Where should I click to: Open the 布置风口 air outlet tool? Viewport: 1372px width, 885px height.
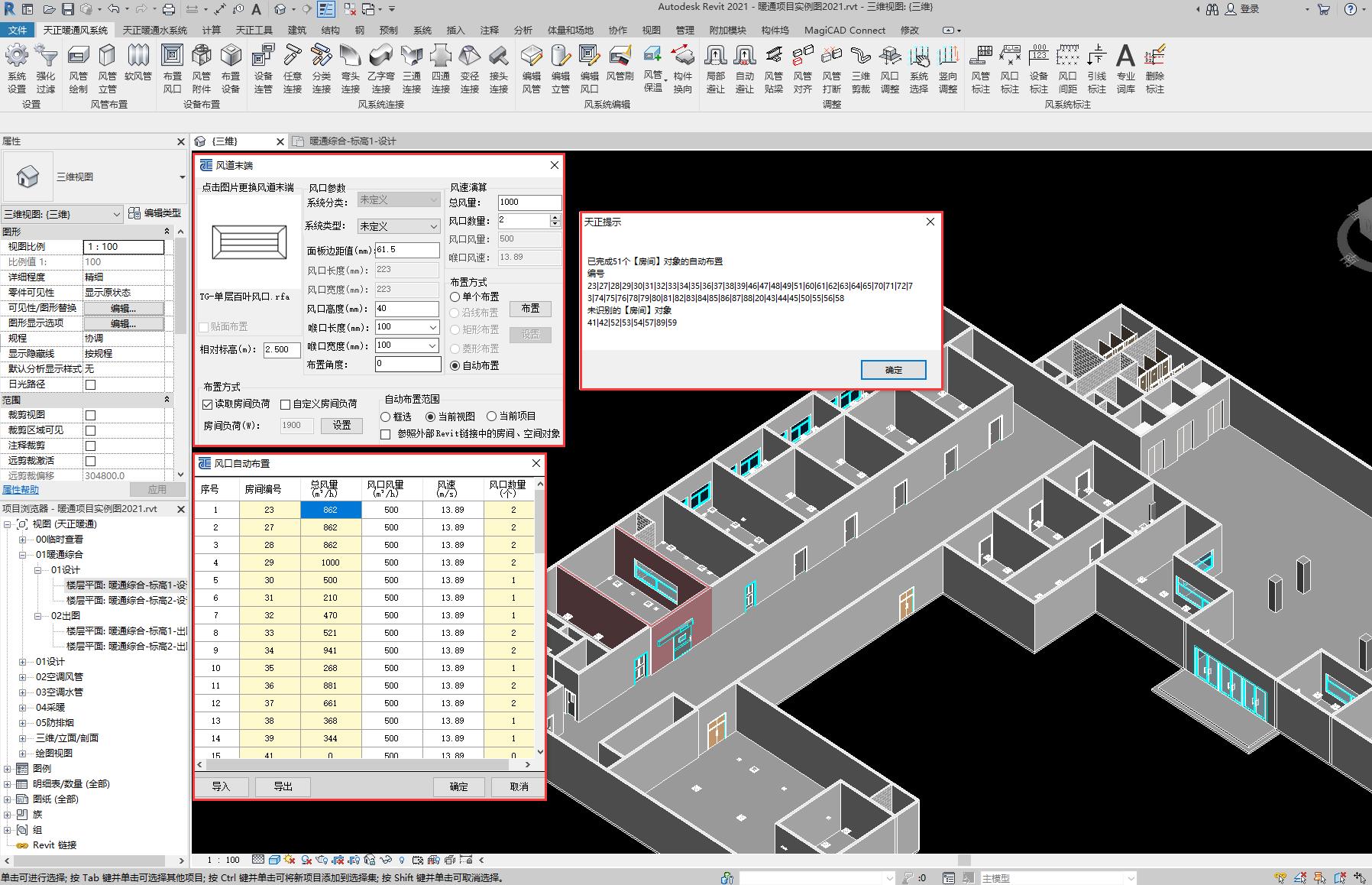coord(173,57)
